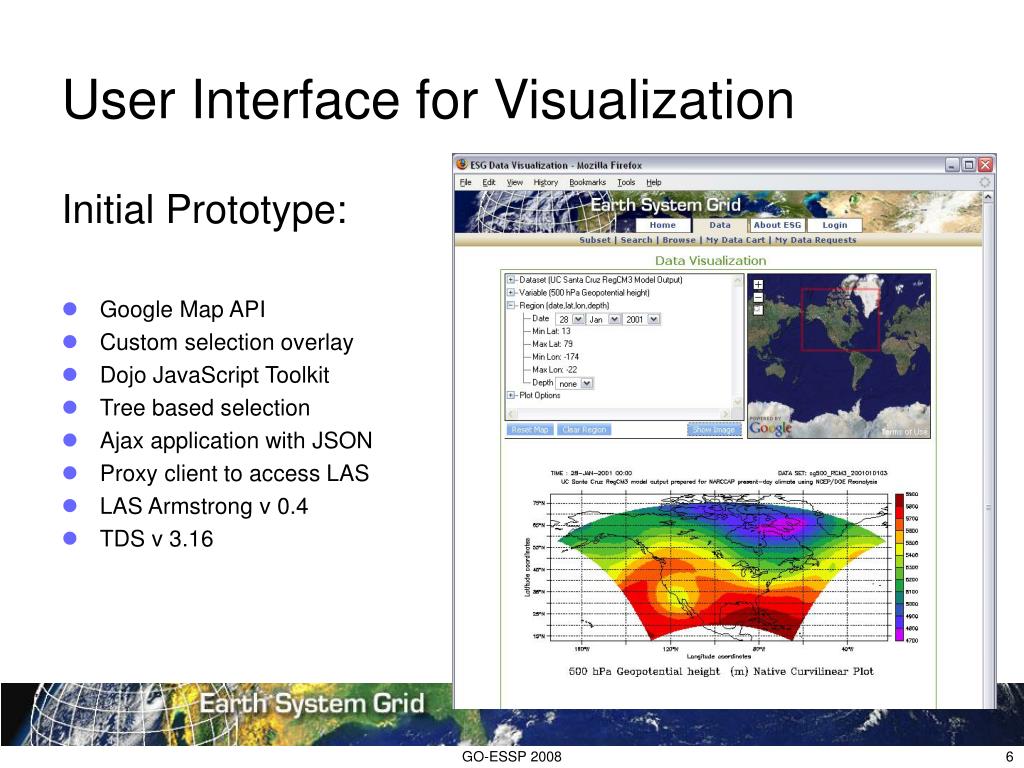Follow the Subset link
This screenshot has height=768, width=1024.
[595, 240]
